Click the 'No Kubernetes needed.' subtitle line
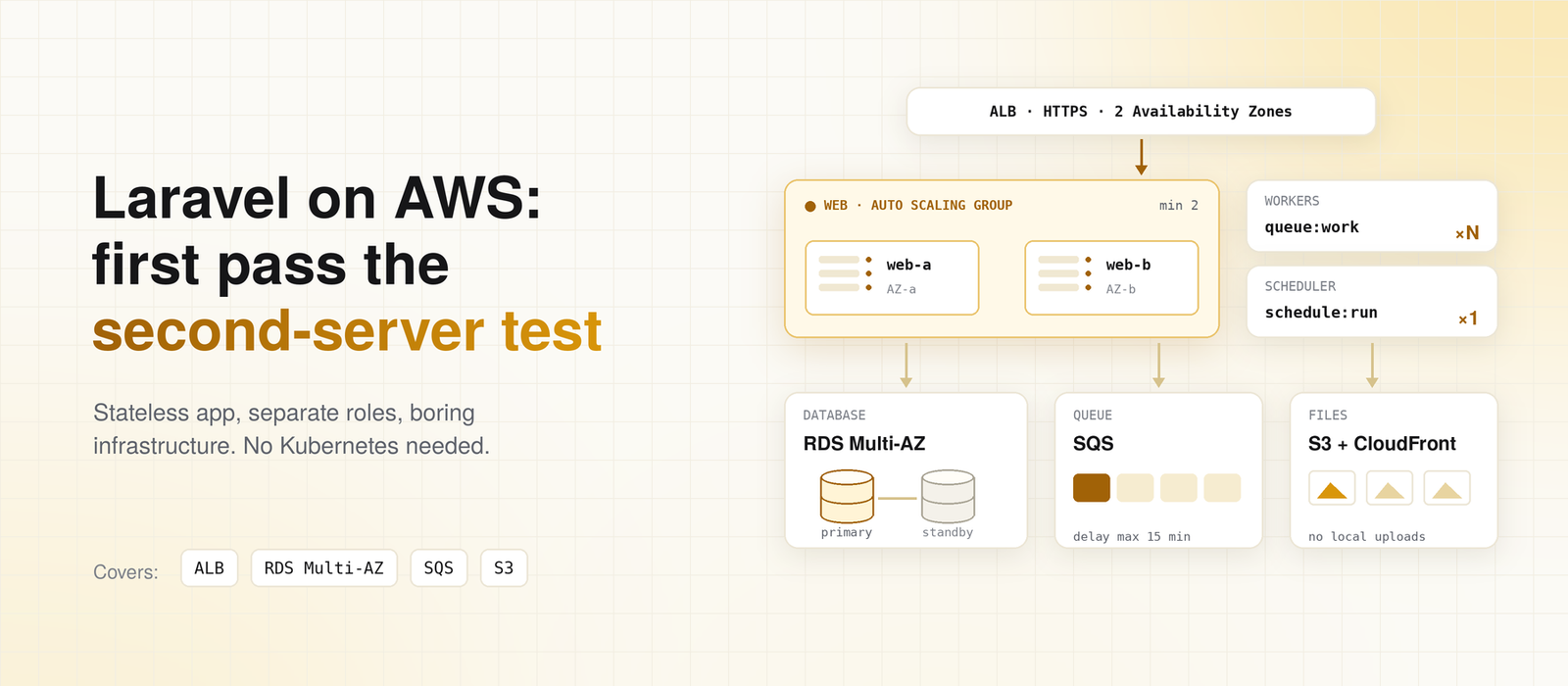Viewport: 1568px width, 686px height. coord(367,446)
